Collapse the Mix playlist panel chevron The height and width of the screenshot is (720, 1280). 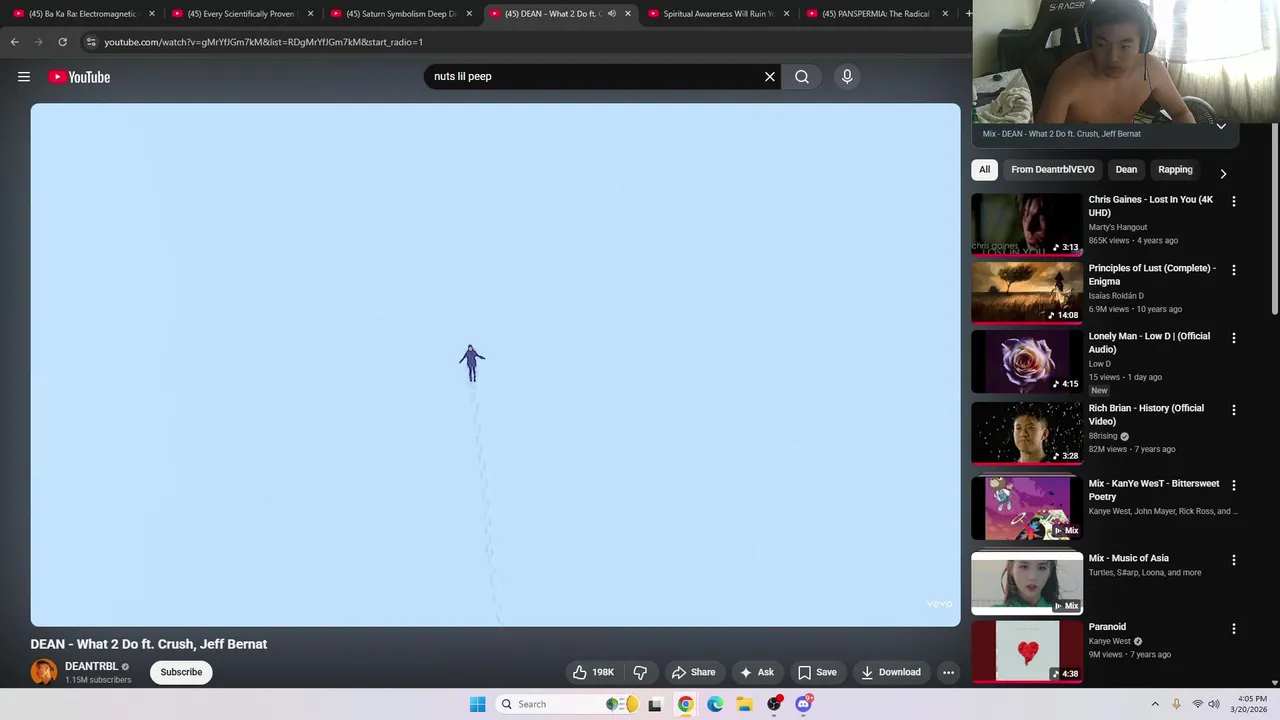click(x=1221, y=126)
